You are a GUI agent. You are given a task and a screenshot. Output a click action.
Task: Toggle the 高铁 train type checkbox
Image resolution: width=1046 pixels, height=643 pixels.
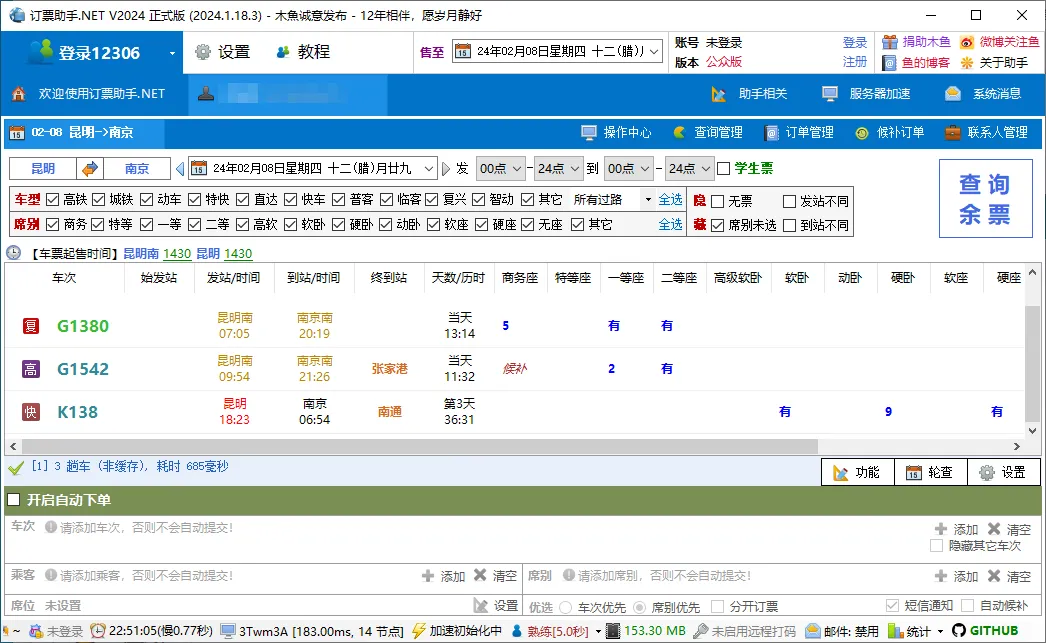pos(53,199)
